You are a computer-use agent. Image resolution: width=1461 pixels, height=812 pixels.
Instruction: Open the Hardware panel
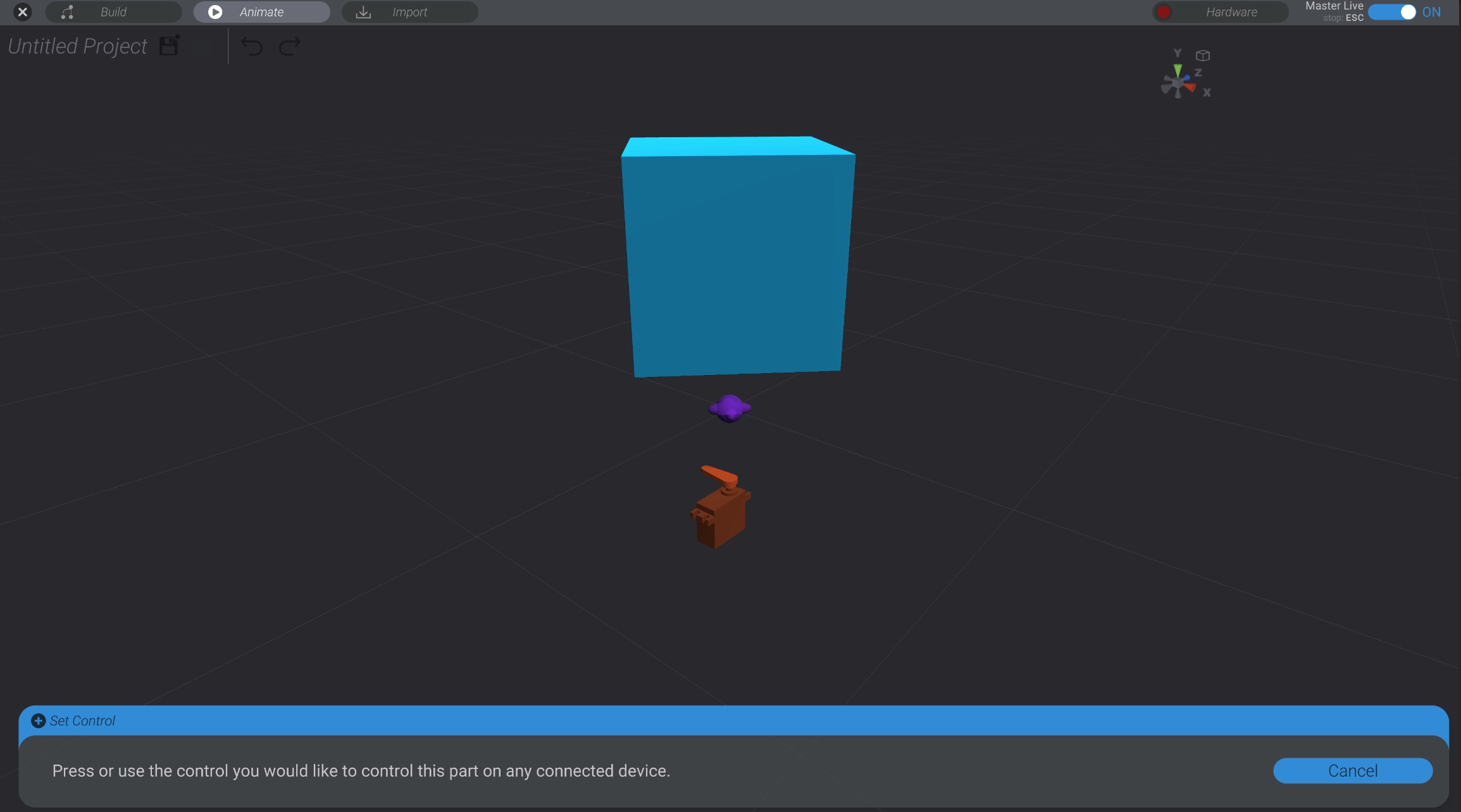[x=1231, y=11]
